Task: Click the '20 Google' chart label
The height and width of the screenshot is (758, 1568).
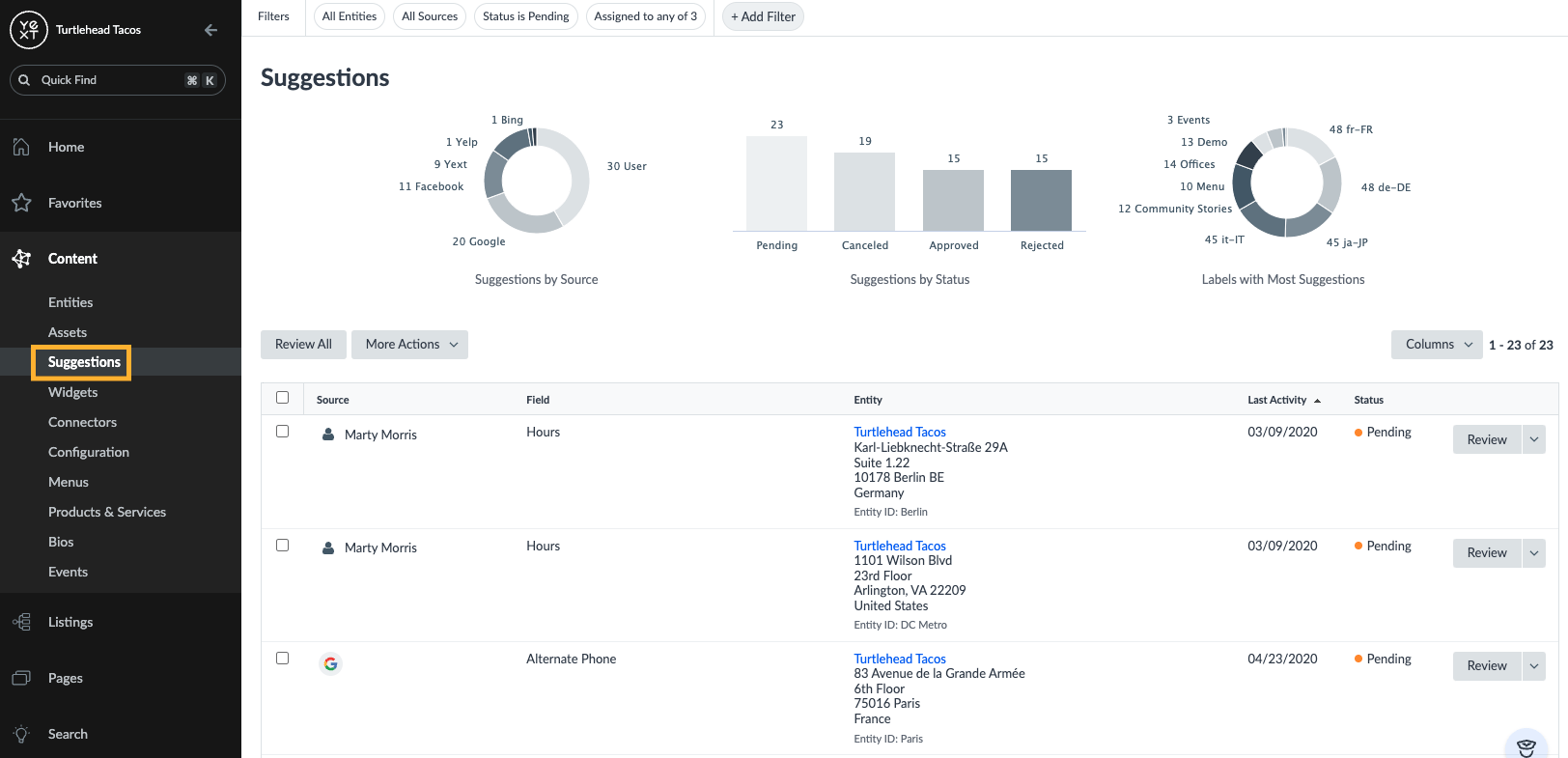Action: pos(479,241)
